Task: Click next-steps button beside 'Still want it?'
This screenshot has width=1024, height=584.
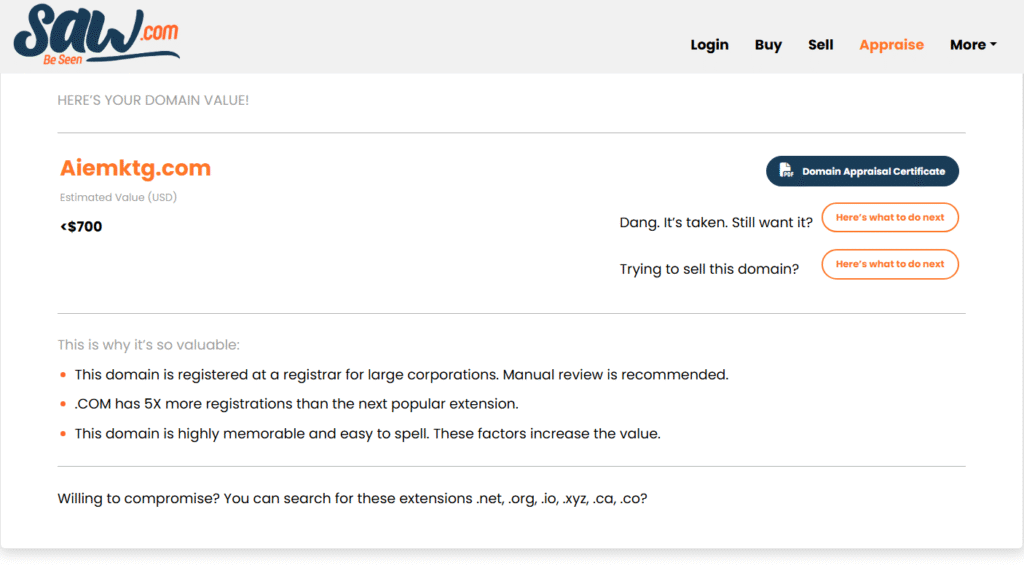Action: (889, 218)
